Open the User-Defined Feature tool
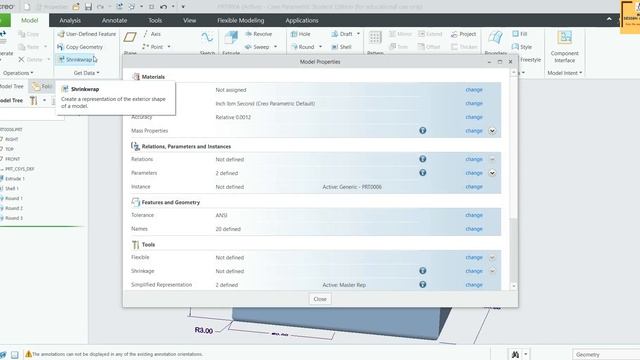 click(x=87, y=34)
